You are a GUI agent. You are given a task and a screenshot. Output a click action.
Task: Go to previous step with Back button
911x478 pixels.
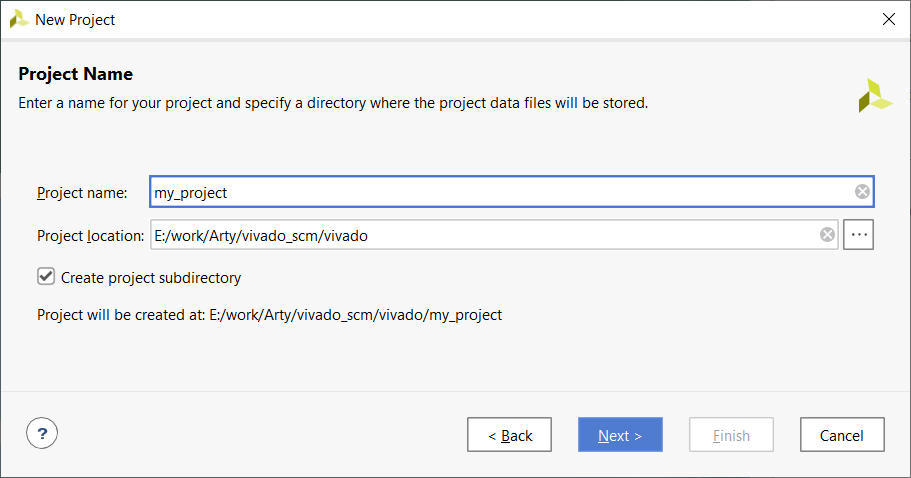pyautogui.click(x=510, y=434)
